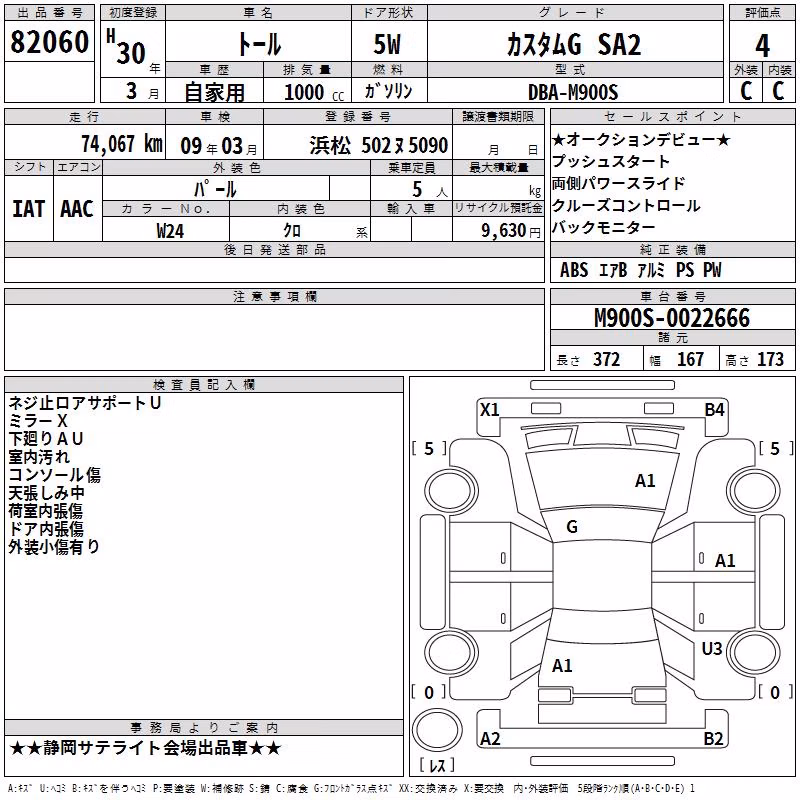Click width value 167
Image resolution: width=800 pixels, height=800 pixels.
click(690, 359)
